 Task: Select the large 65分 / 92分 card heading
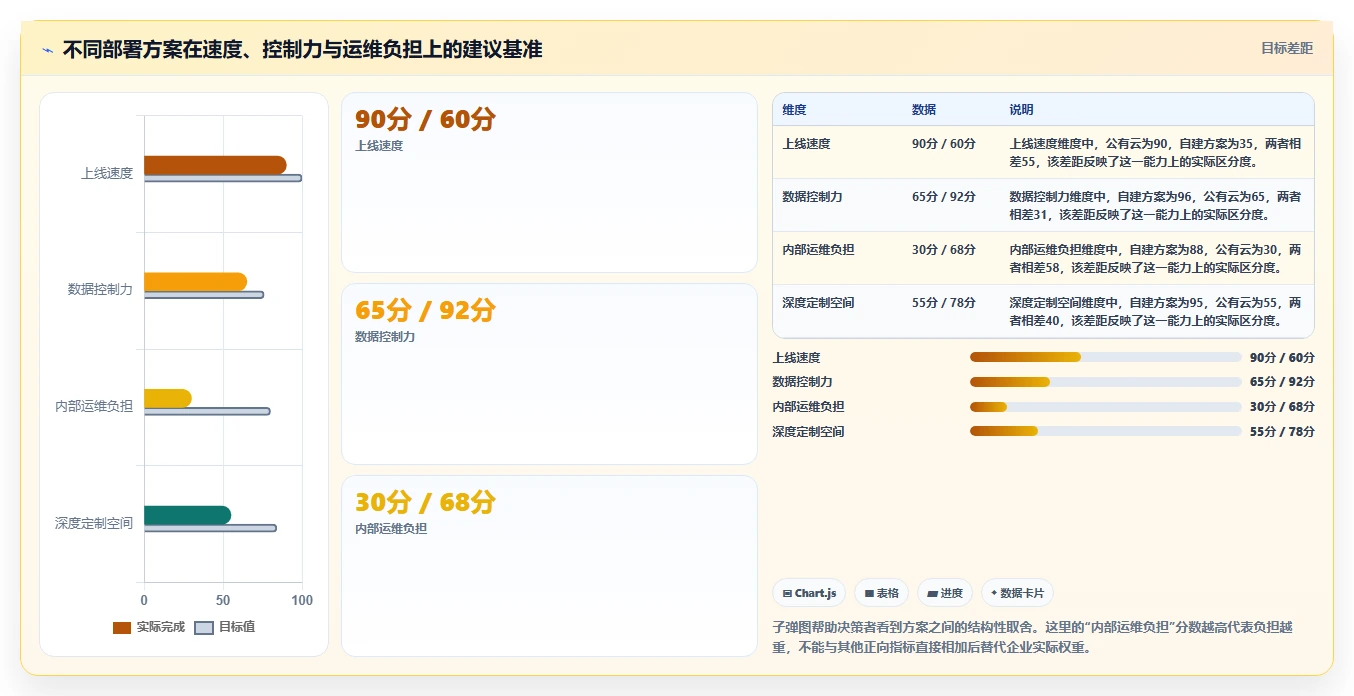coord(426,311)
